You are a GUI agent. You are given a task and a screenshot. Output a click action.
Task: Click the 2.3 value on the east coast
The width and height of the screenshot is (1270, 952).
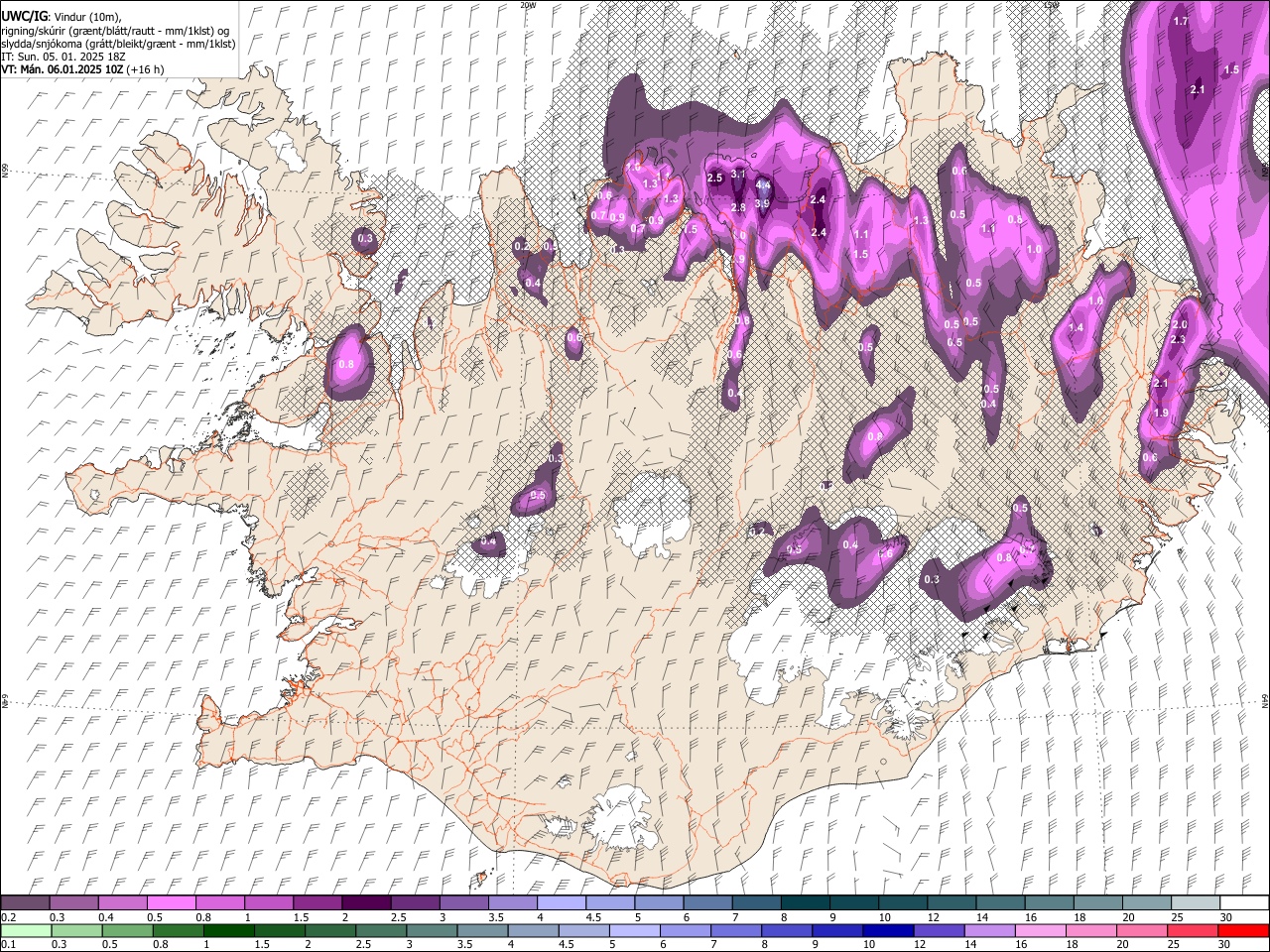pos(1178,339)
